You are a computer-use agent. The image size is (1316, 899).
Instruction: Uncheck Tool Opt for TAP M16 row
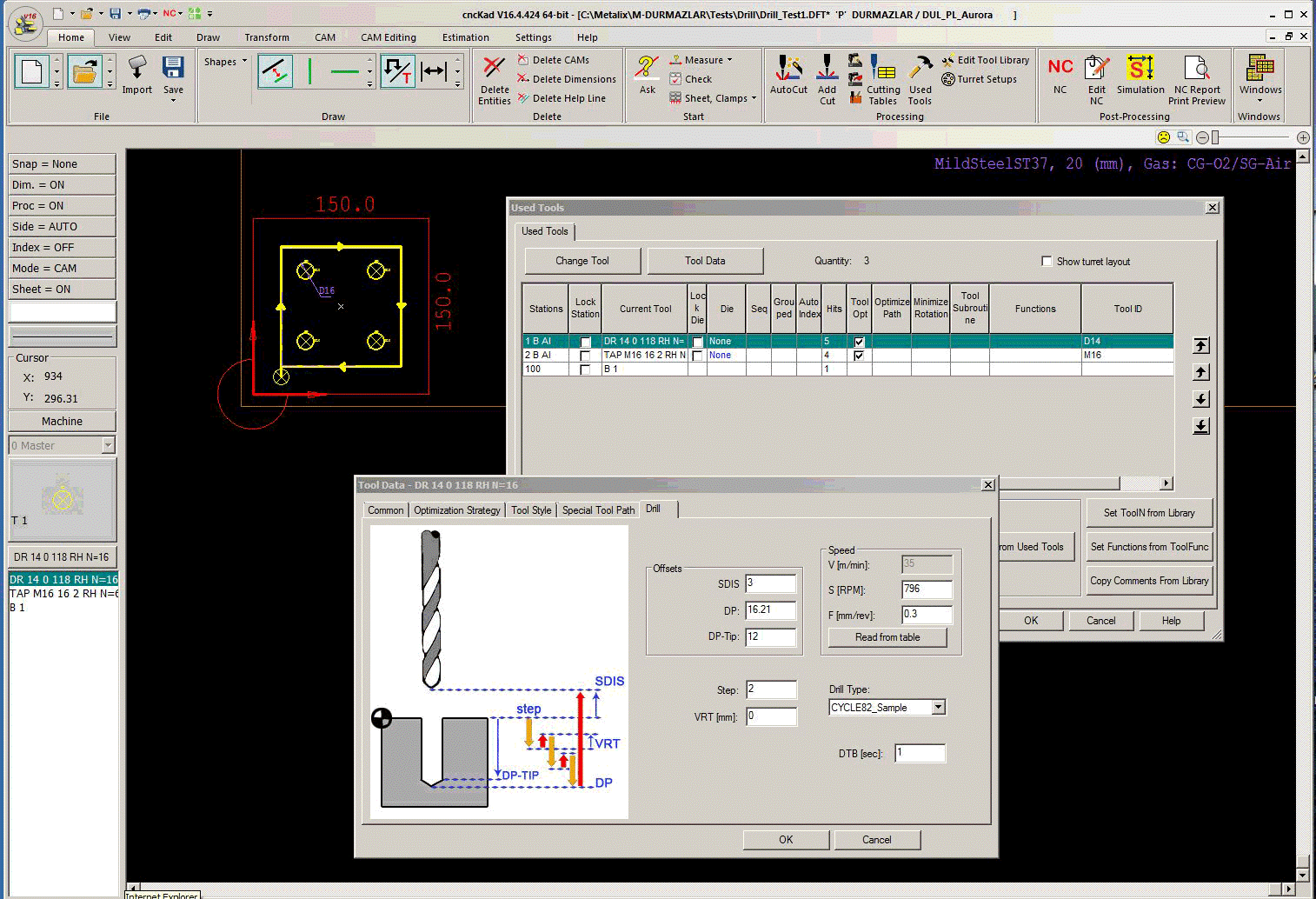pyautogui.click(x=859, y=356)
